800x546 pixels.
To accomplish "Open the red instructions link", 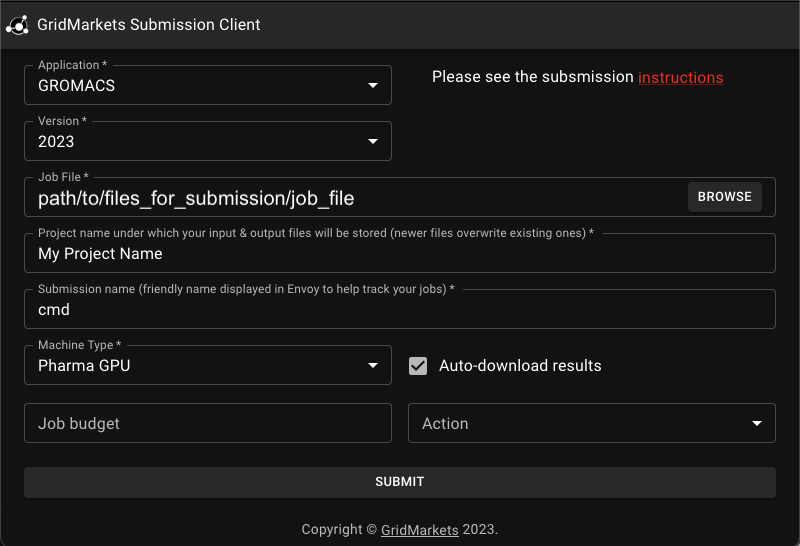I will tap(681, 78).
